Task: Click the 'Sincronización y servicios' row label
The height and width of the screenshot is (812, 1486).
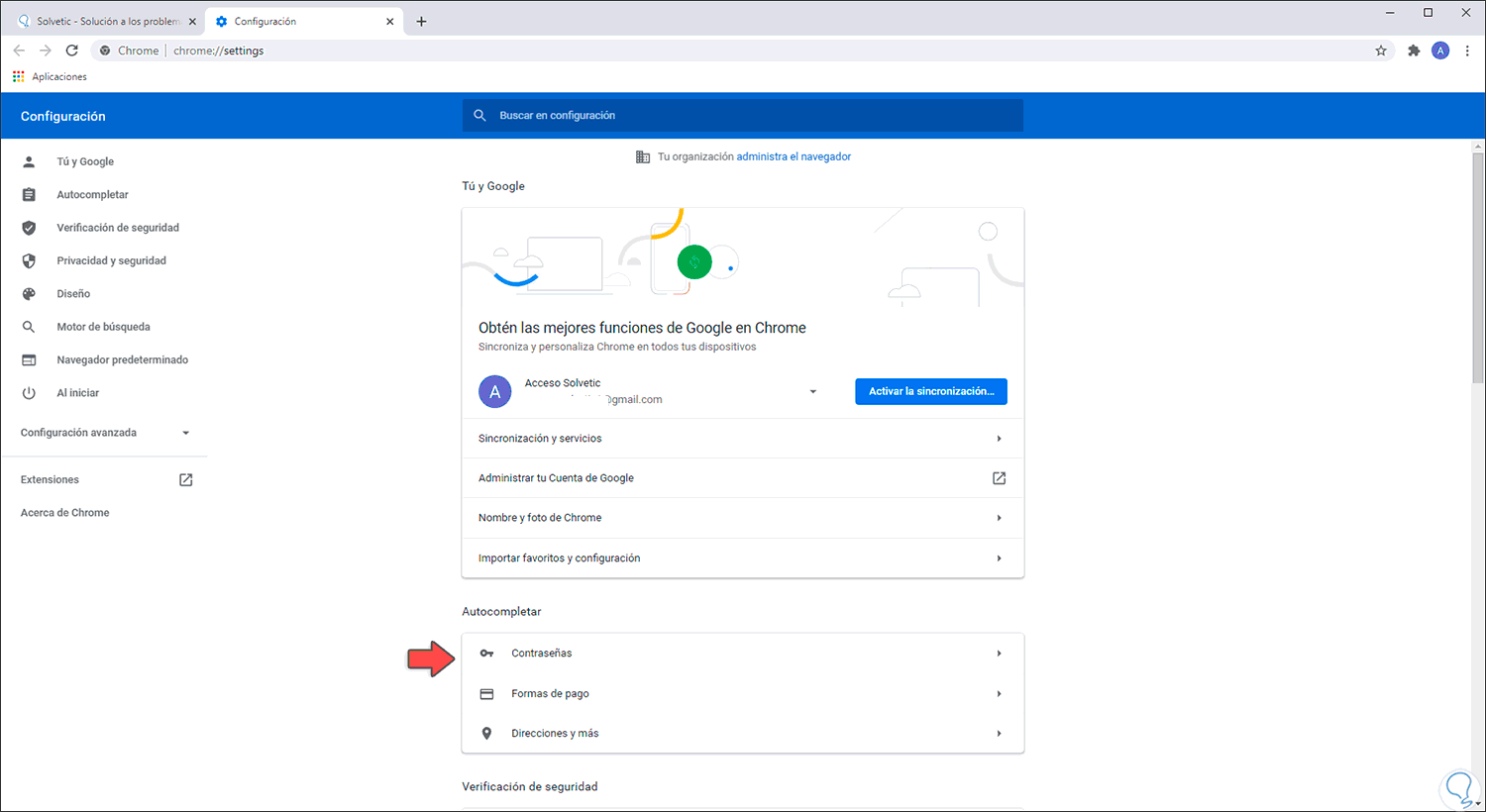Action: pos(540,439)
